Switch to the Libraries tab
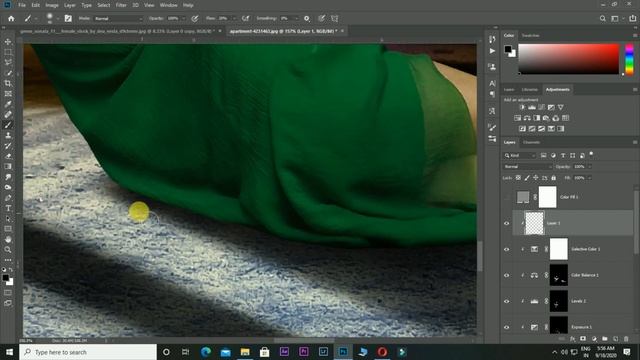 (x=530, y=89)
